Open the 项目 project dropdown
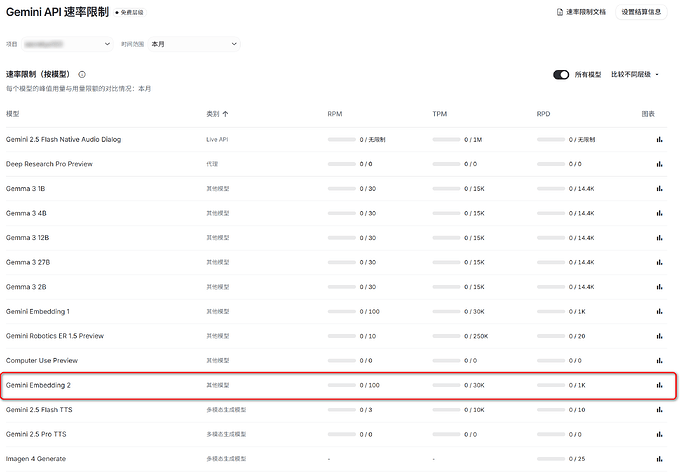Viewport: 689px width, 474px height. coord(67,44)
